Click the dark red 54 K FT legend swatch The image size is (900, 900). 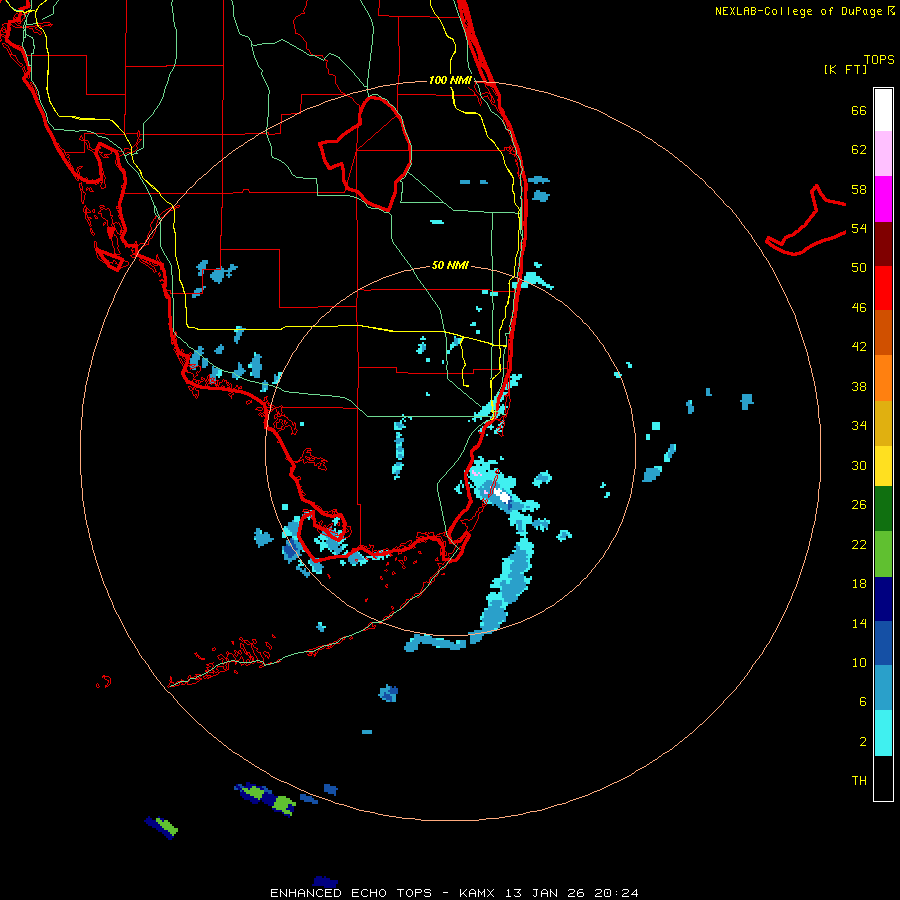click(883, 243)
